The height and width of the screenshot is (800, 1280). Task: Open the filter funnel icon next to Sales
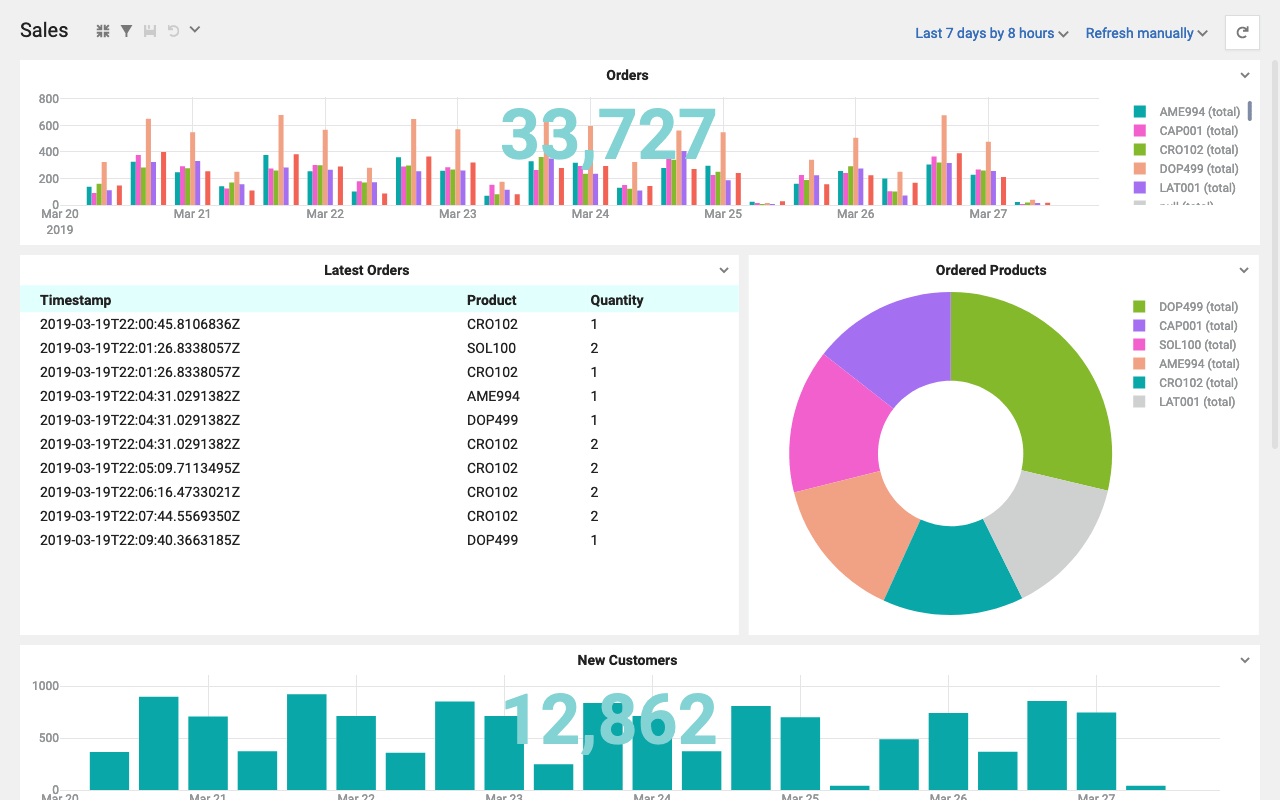(x=126, y=30)
